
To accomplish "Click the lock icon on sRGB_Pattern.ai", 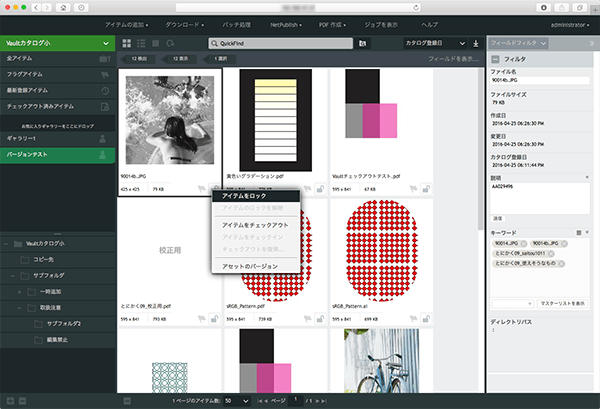I will (426, 318).
